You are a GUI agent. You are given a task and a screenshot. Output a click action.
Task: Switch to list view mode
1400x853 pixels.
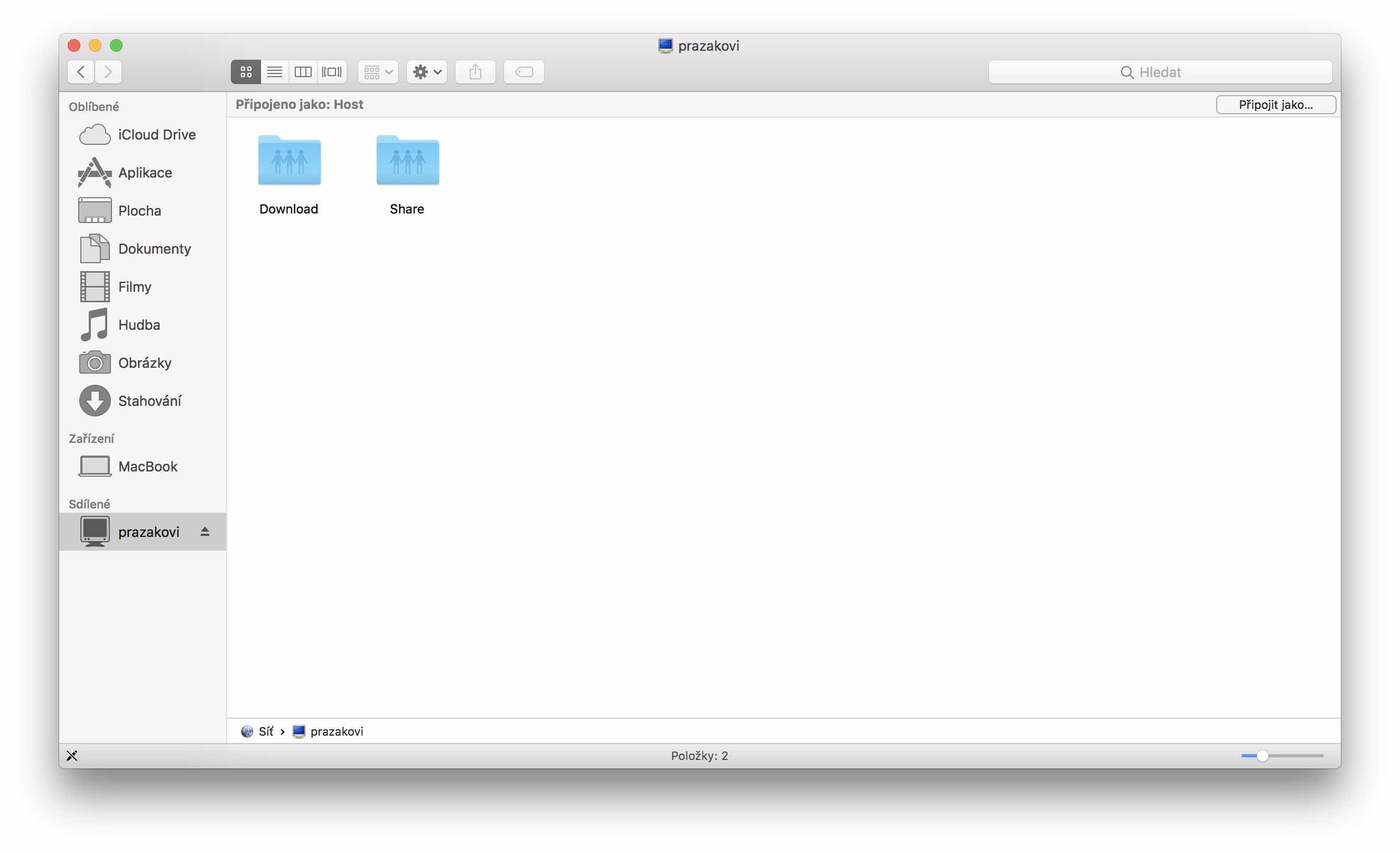[274, 72]
